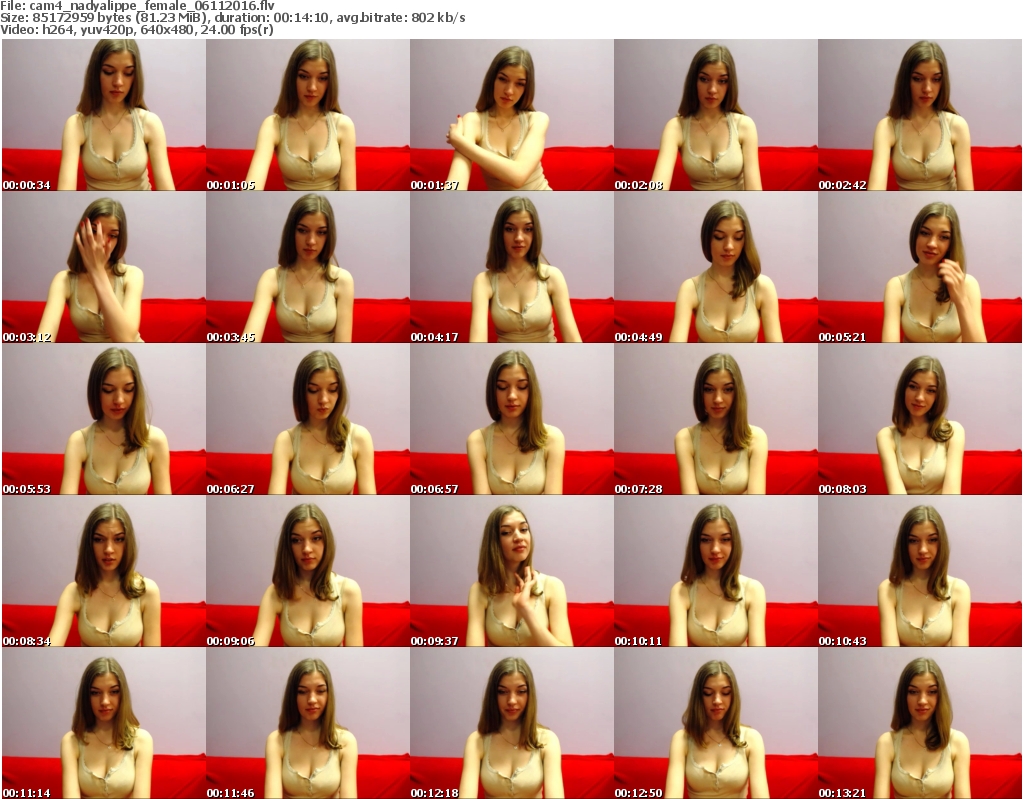
Task: Open the thumbnail marked 00:09:37
Action: [x=511, y=572]
